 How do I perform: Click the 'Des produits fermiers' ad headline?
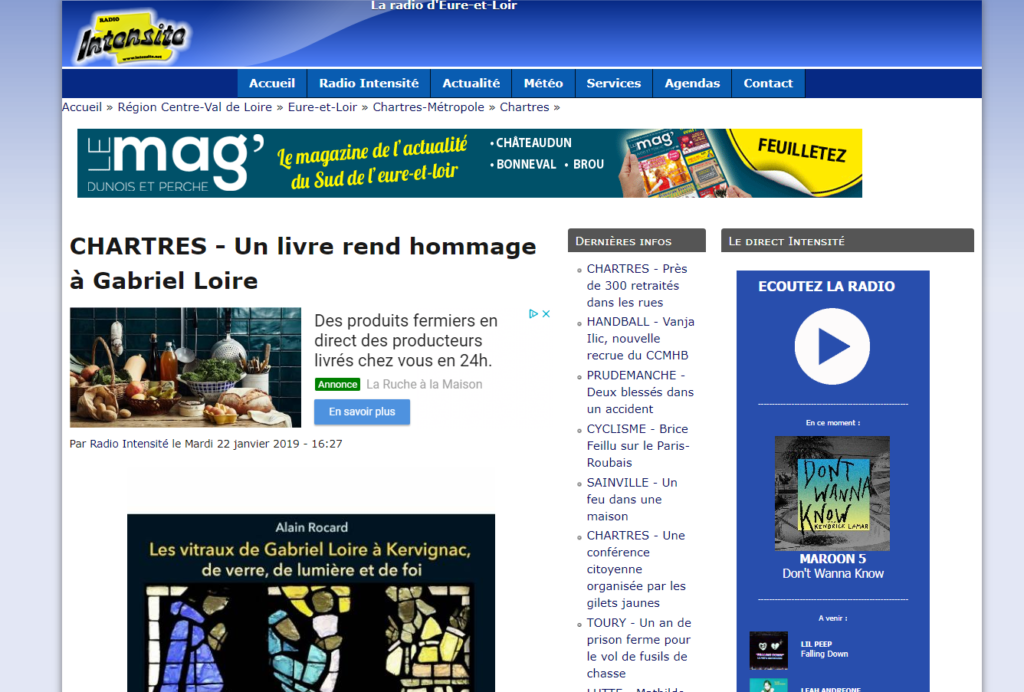[406, 341]
